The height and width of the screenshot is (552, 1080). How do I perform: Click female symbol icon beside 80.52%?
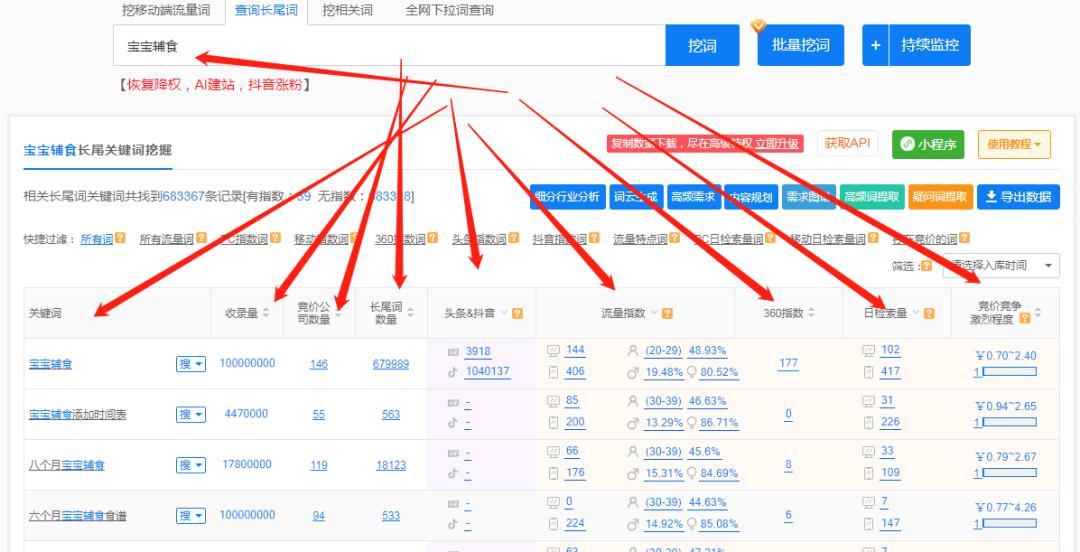pos(692,372)
